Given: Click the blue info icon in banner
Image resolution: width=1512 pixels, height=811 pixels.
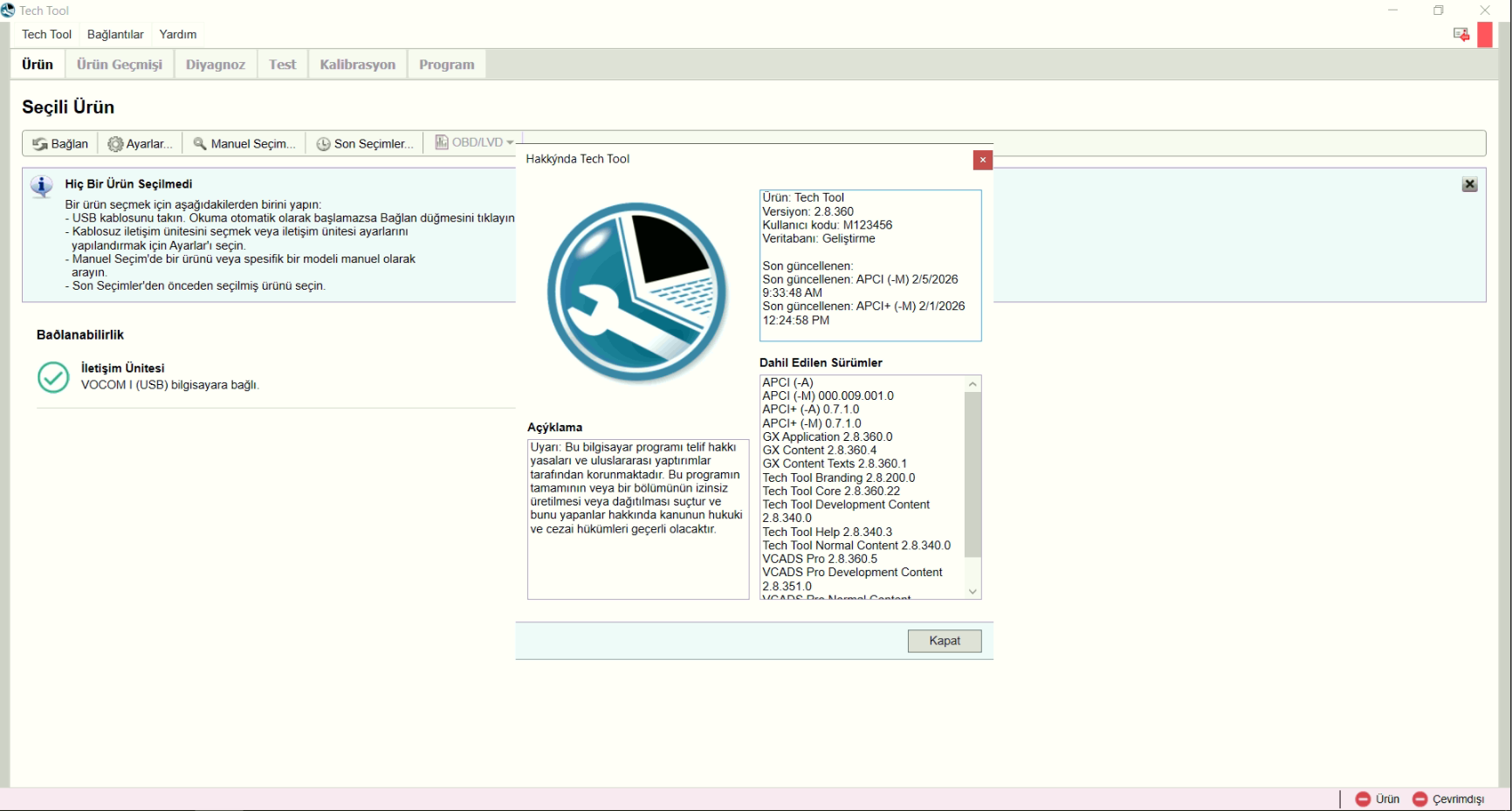Looking at the screenshot, I should (x=41, y=186).
